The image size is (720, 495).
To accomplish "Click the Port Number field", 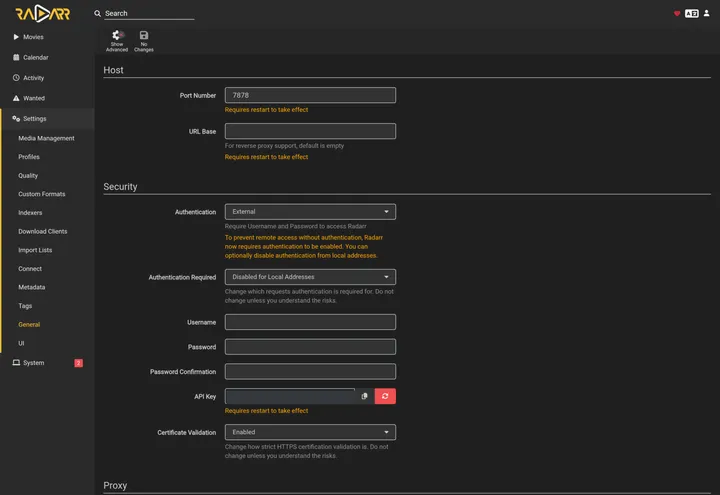I will tap(310, 95).
